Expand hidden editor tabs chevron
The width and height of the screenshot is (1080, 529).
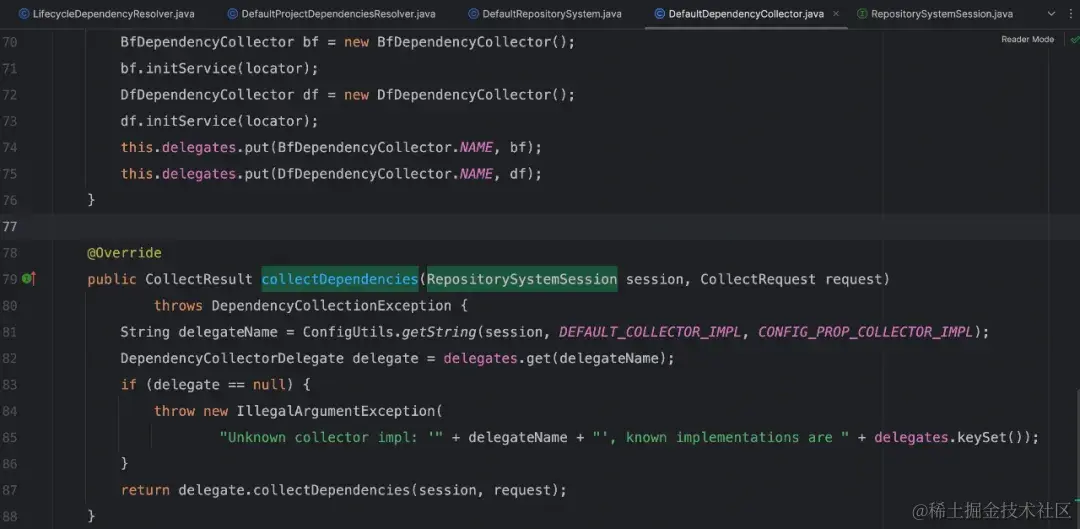pyautogui.click(x=1051, y=14)
